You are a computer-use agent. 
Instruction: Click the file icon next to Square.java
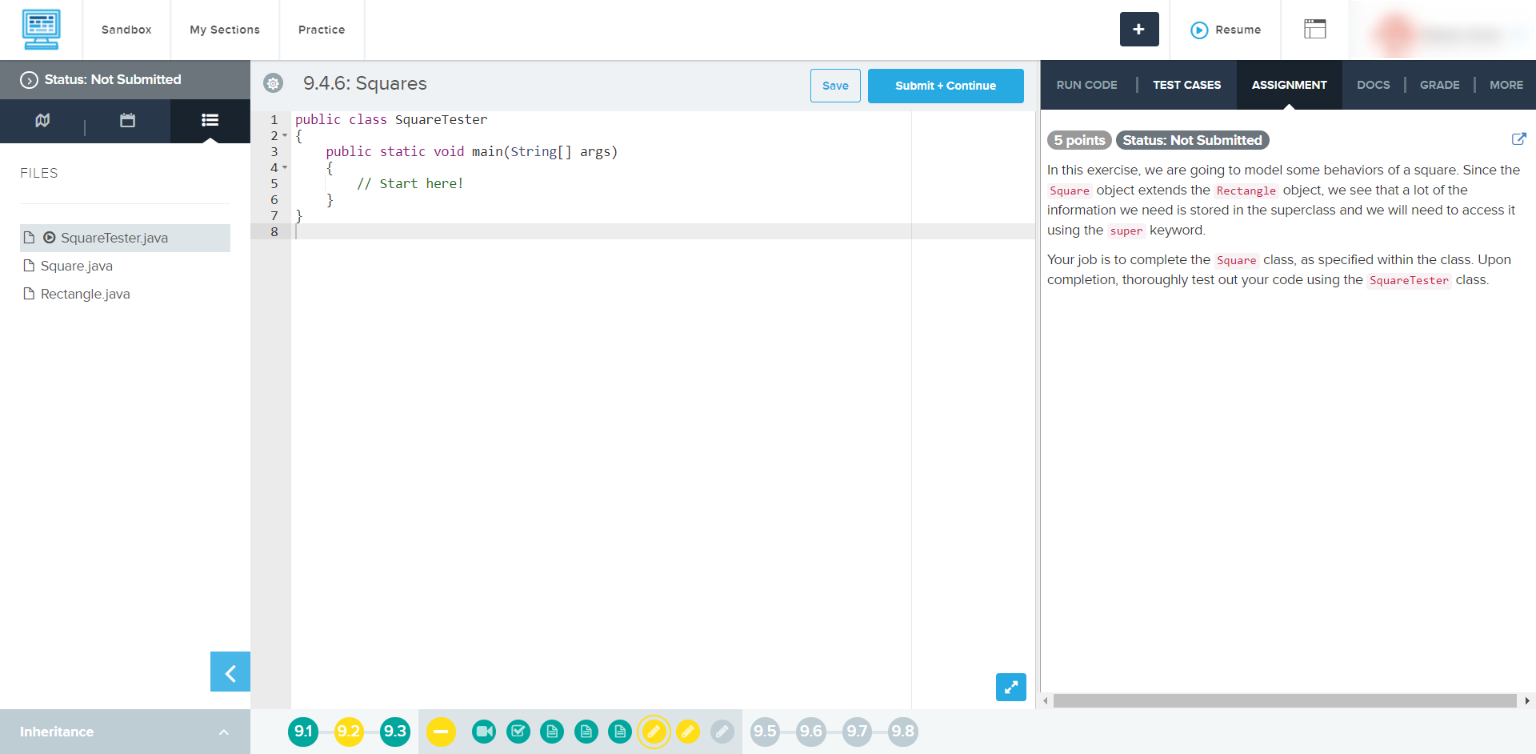29,266
